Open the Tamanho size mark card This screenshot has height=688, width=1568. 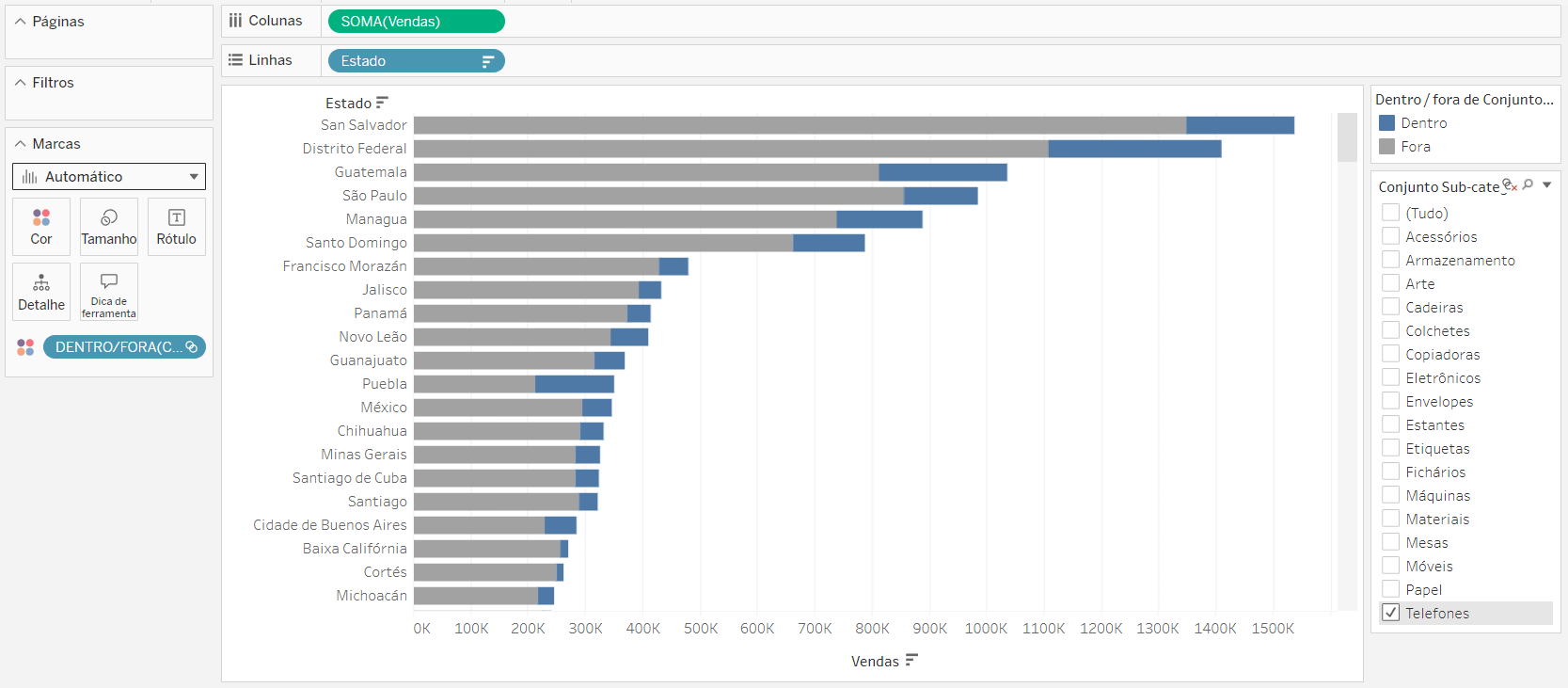point(109,227)
